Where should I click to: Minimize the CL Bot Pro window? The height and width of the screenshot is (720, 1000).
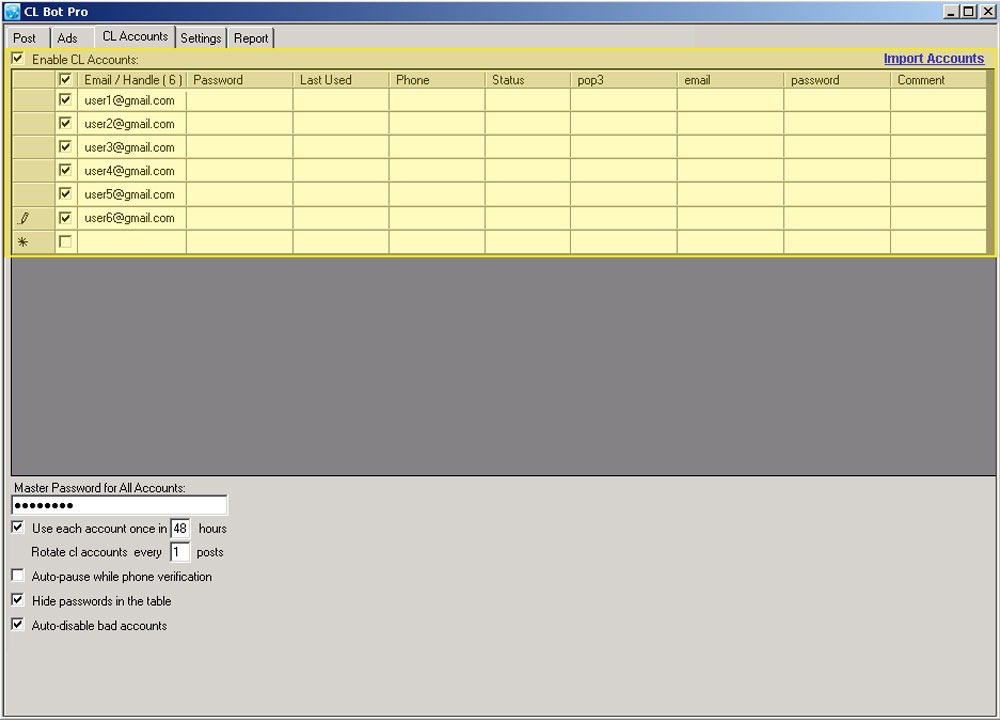point(951,11)
